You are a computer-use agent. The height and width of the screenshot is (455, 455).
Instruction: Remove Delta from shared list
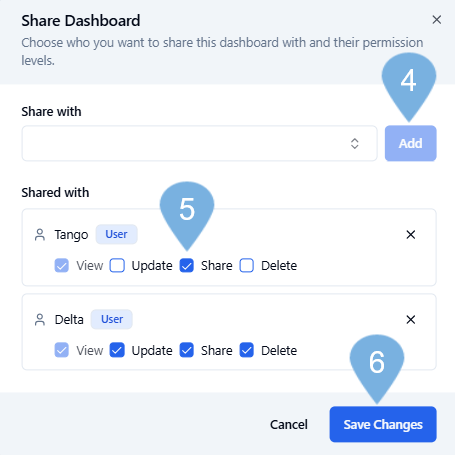click(x=411, y=320)
